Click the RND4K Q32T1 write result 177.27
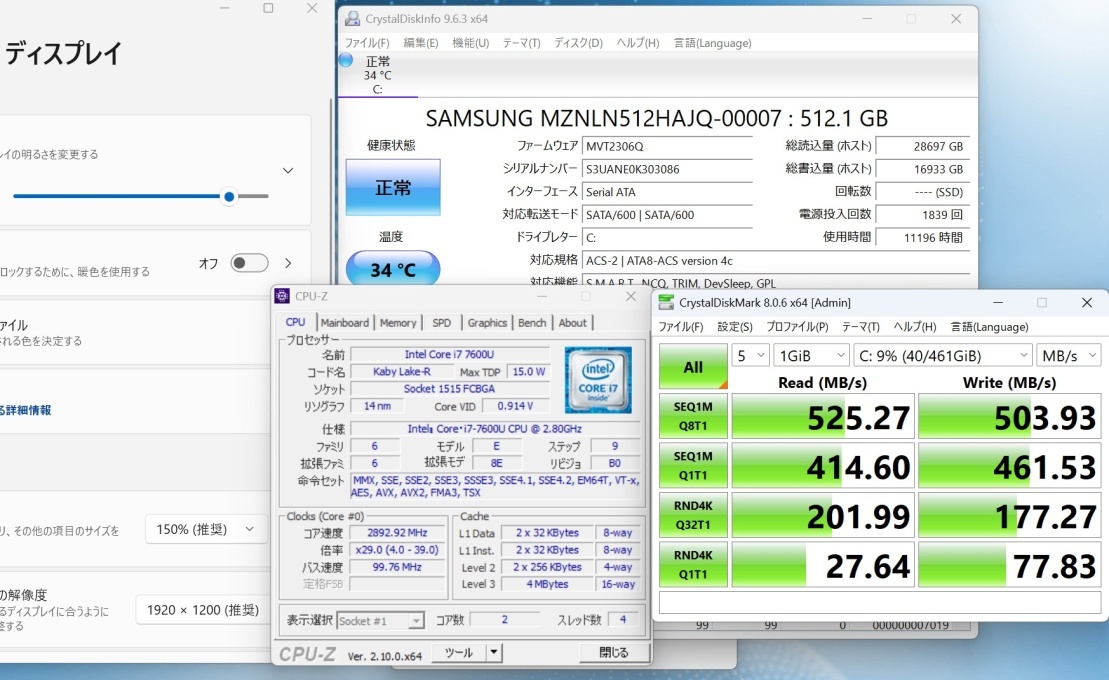 [x=1009, y=516]
